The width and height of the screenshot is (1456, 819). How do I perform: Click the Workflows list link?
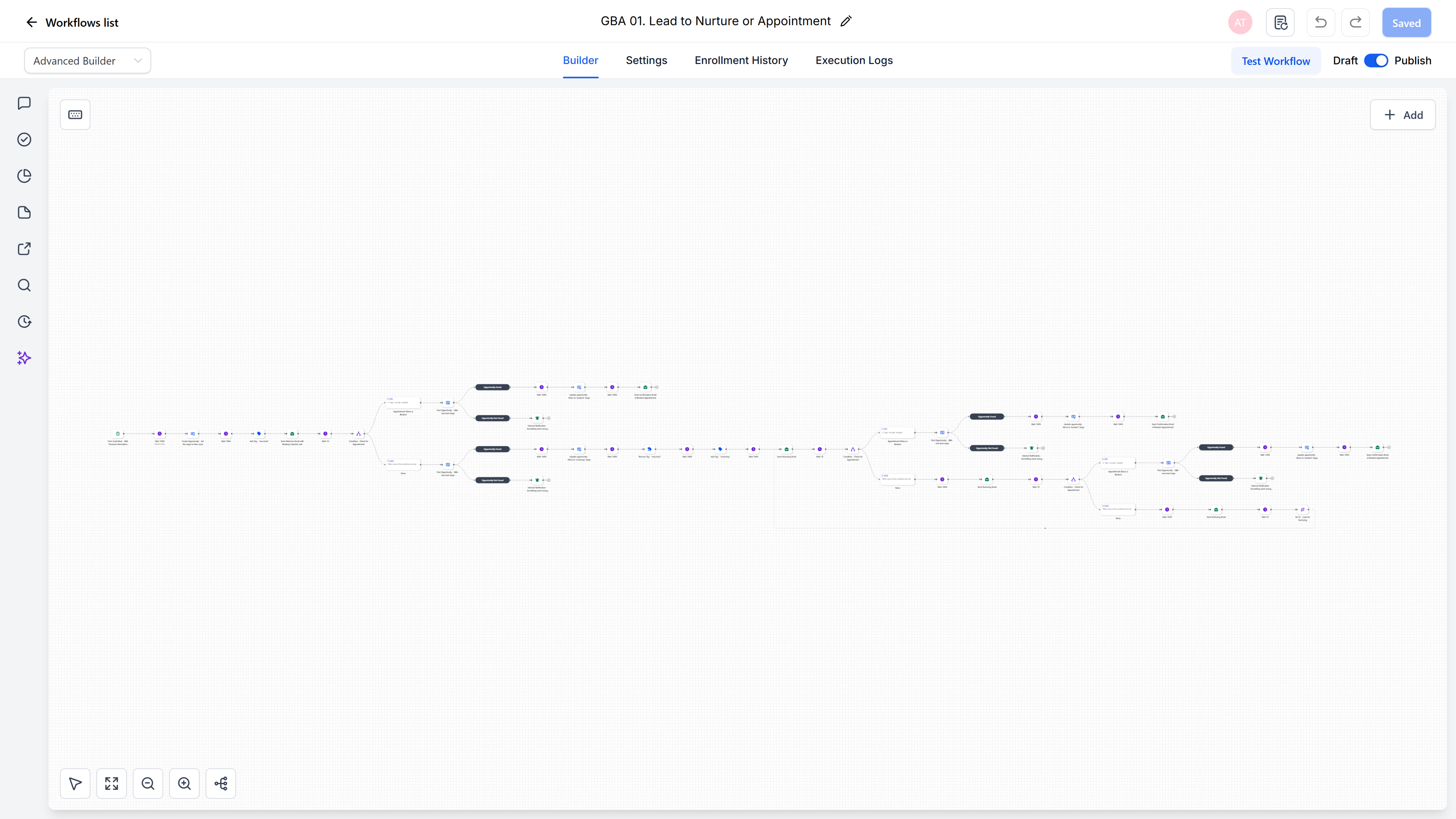[x=82, y=23]
